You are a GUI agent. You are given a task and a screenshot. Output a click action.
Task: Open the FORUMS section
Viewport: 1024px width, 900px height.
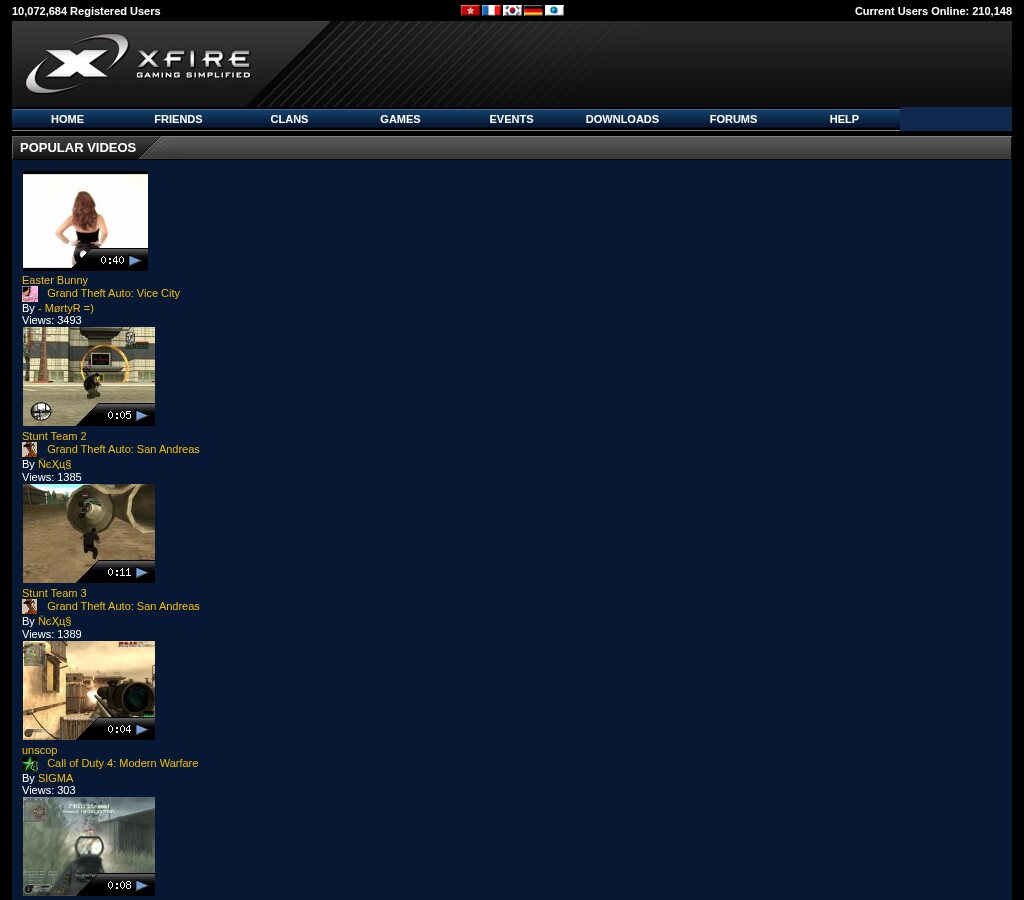pos(733,120)
